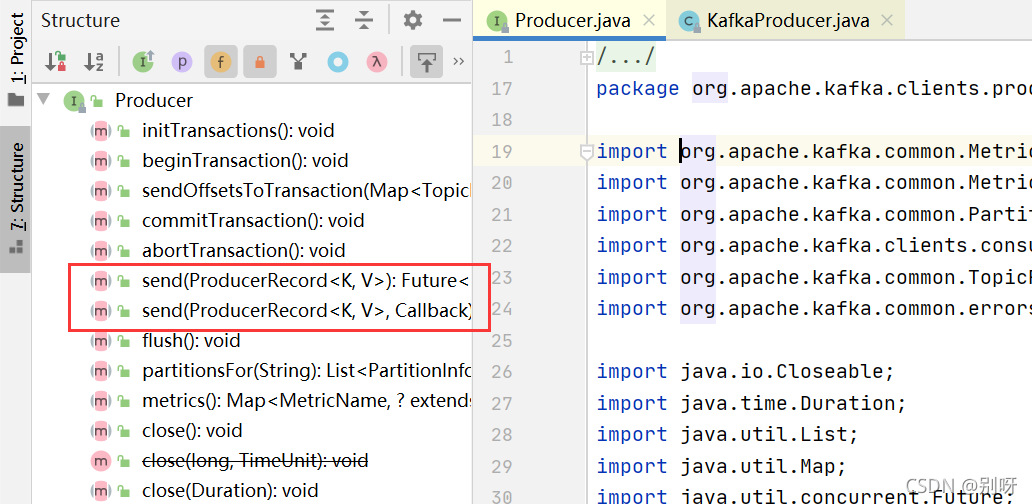Click the package keyword on line 17

(x=637, y=89)
